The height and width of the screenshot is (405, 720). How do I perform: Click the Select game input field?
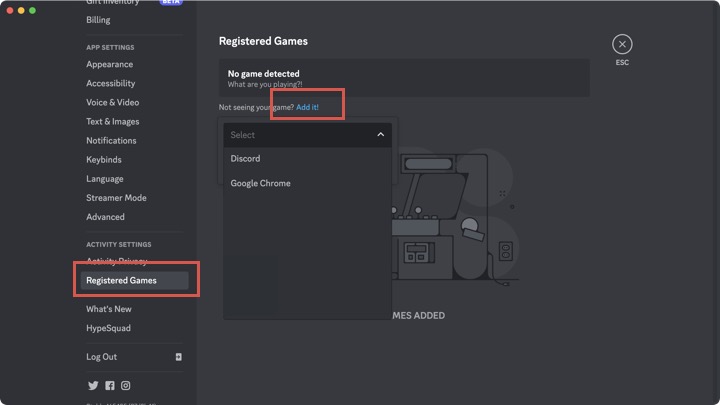click(x=295, y=135)
